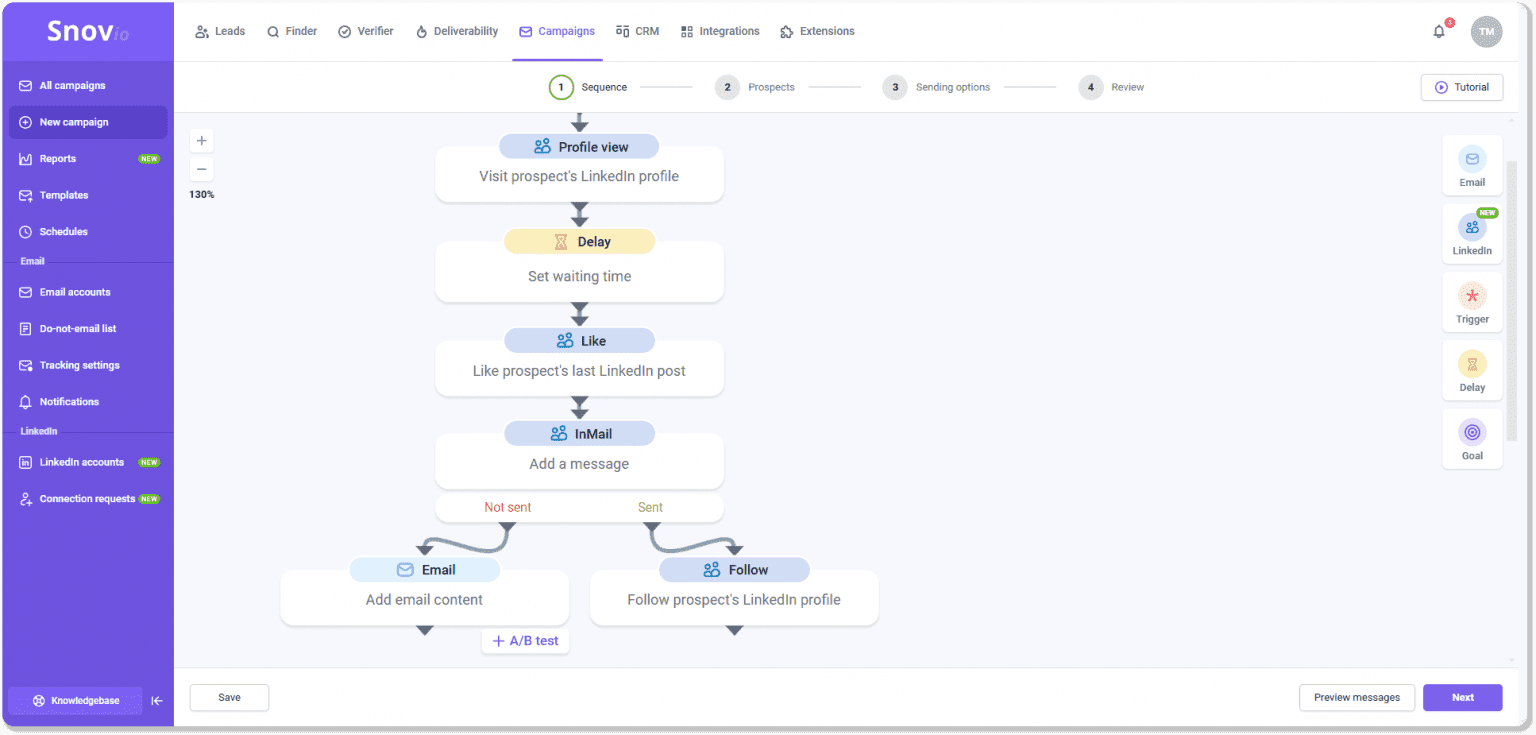Pick the Delay hourglass in right panel
Screen dimensions: 1536x735
click(1471, 370)
